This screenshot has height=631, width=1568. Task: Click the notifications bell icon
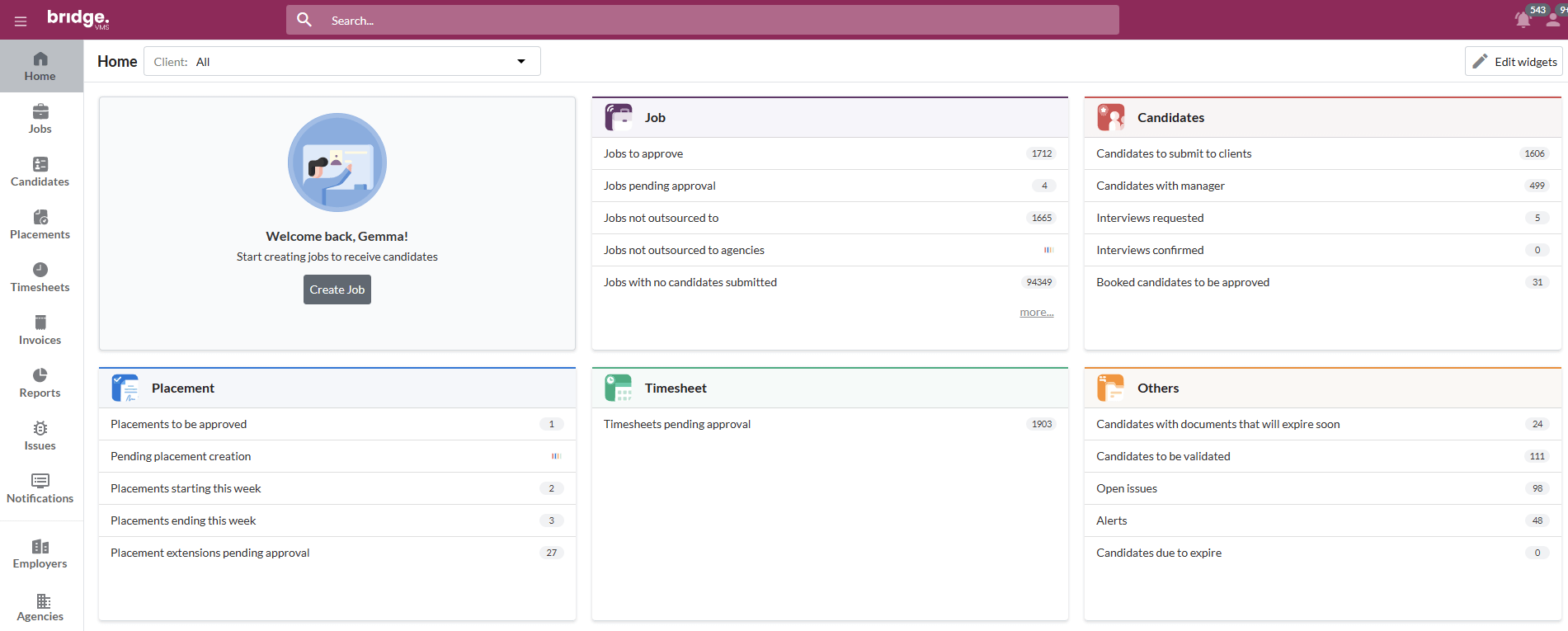tap(1523, 21)
